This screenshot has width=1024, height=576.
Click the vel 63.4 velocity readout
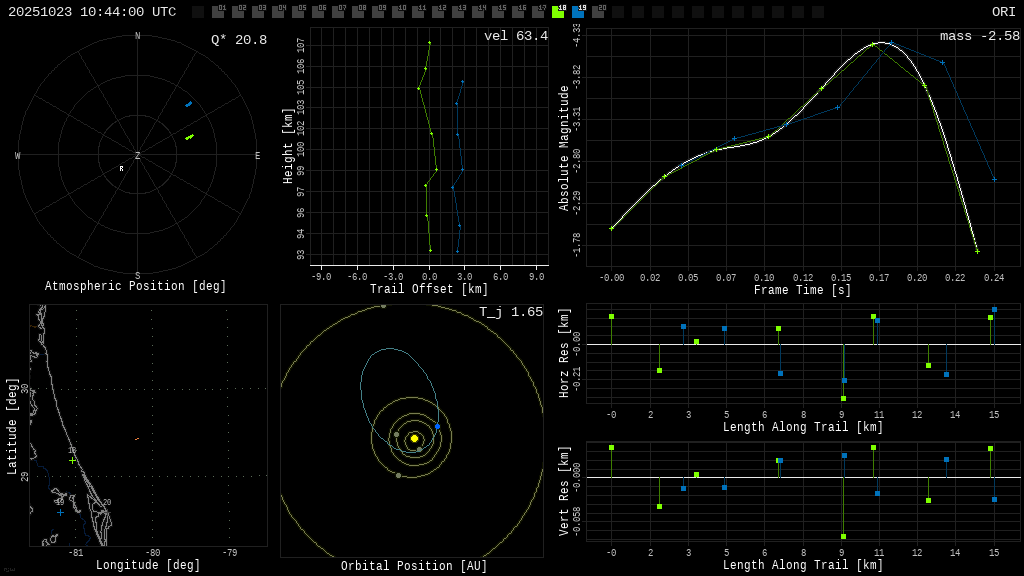(x=516, y=36)
